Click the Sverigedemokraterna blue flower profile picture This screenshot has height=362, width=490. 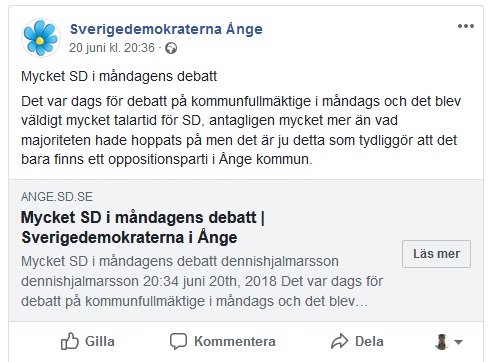[41, 37]
